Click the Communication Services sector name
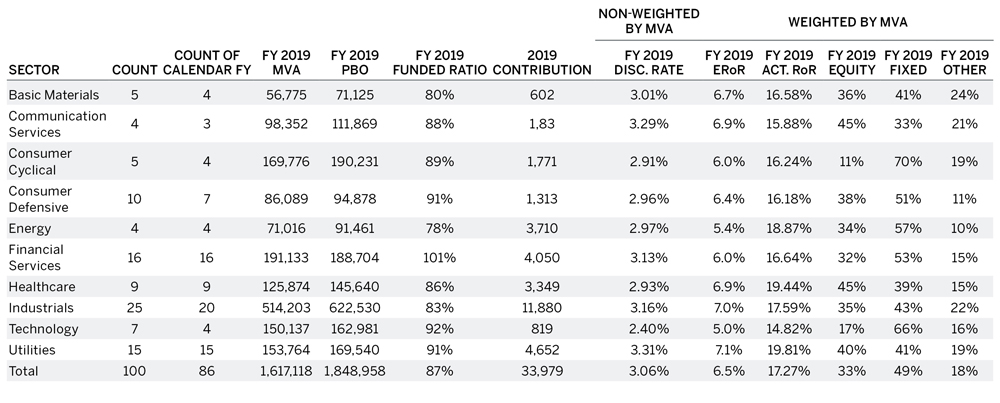 tap(56, 123)
